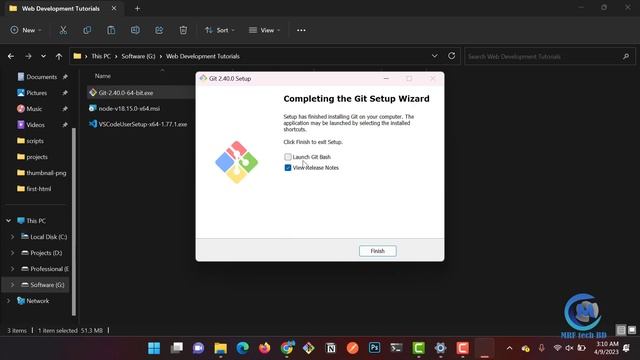Viewport: 640px width, 360px height.
Task: Click the Name column header
Action: [x=102, y=76]
